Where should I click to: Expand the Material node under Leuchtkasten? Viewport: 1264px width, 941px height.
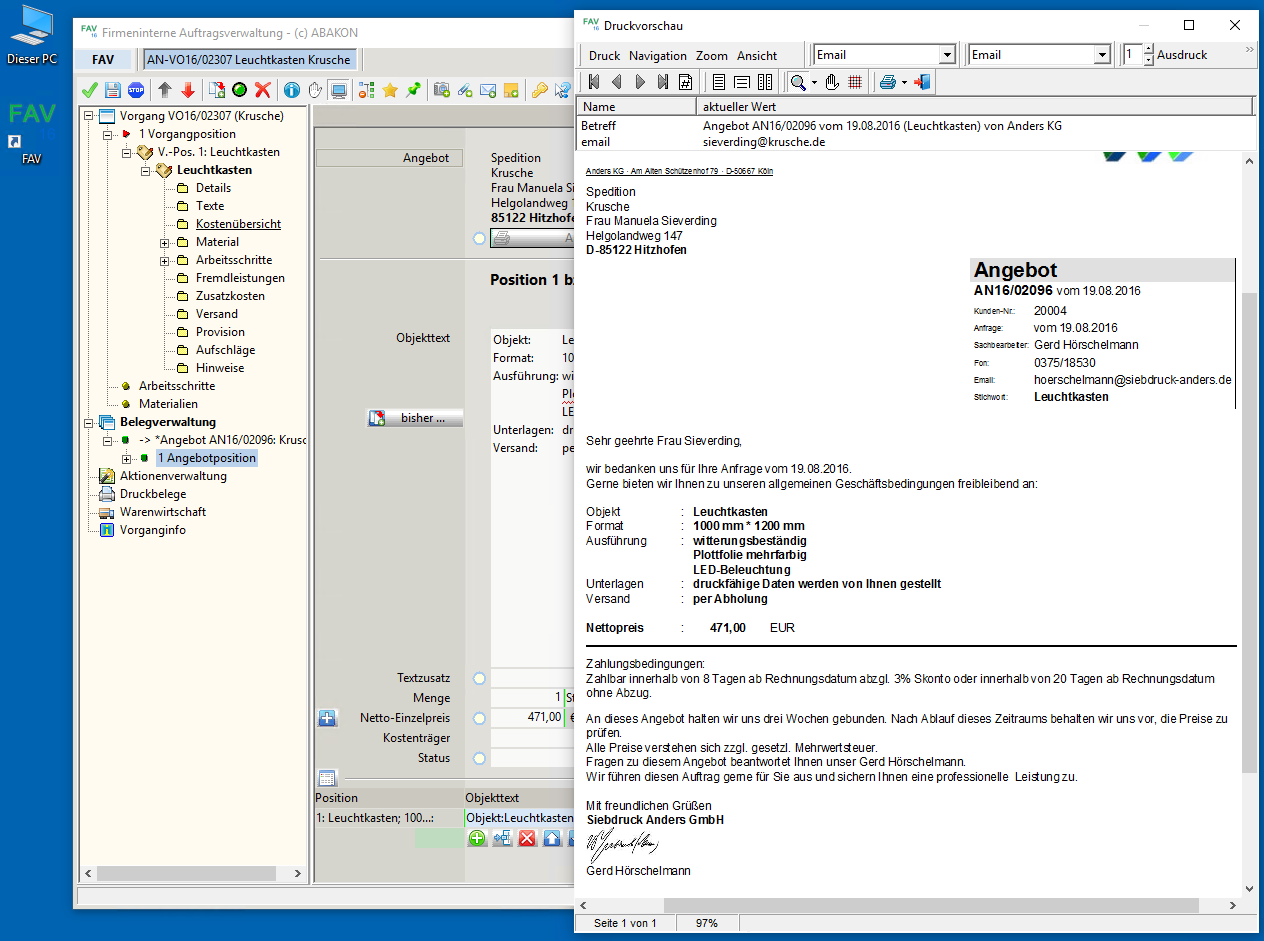click(x=165, y=242)
